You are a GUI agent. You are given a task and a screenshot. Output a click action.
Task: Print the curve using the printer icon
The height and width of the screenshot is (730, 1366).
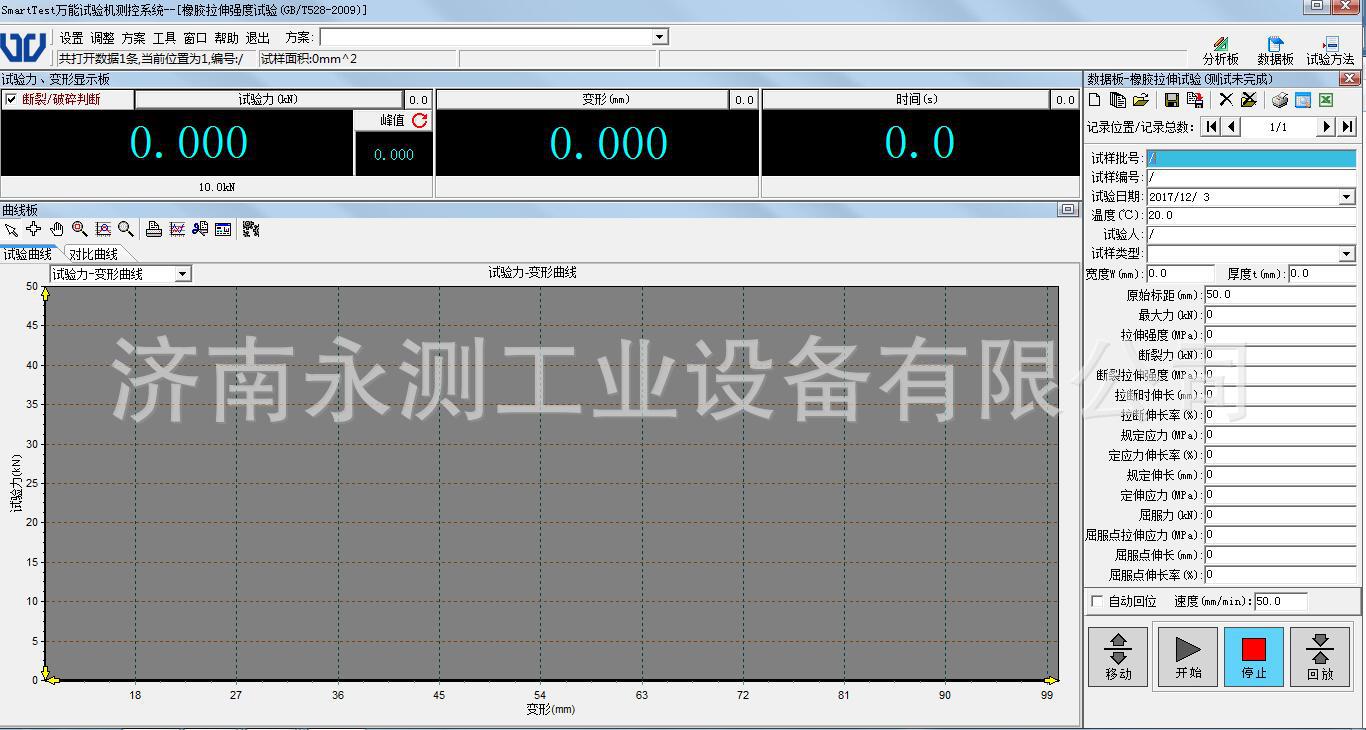[x=154, y=230]
